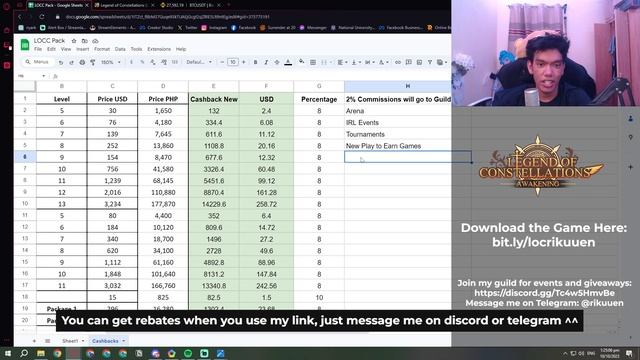Click the Menus search box
The height and width of the screenshot is (360, 640).
coord(37,62)
